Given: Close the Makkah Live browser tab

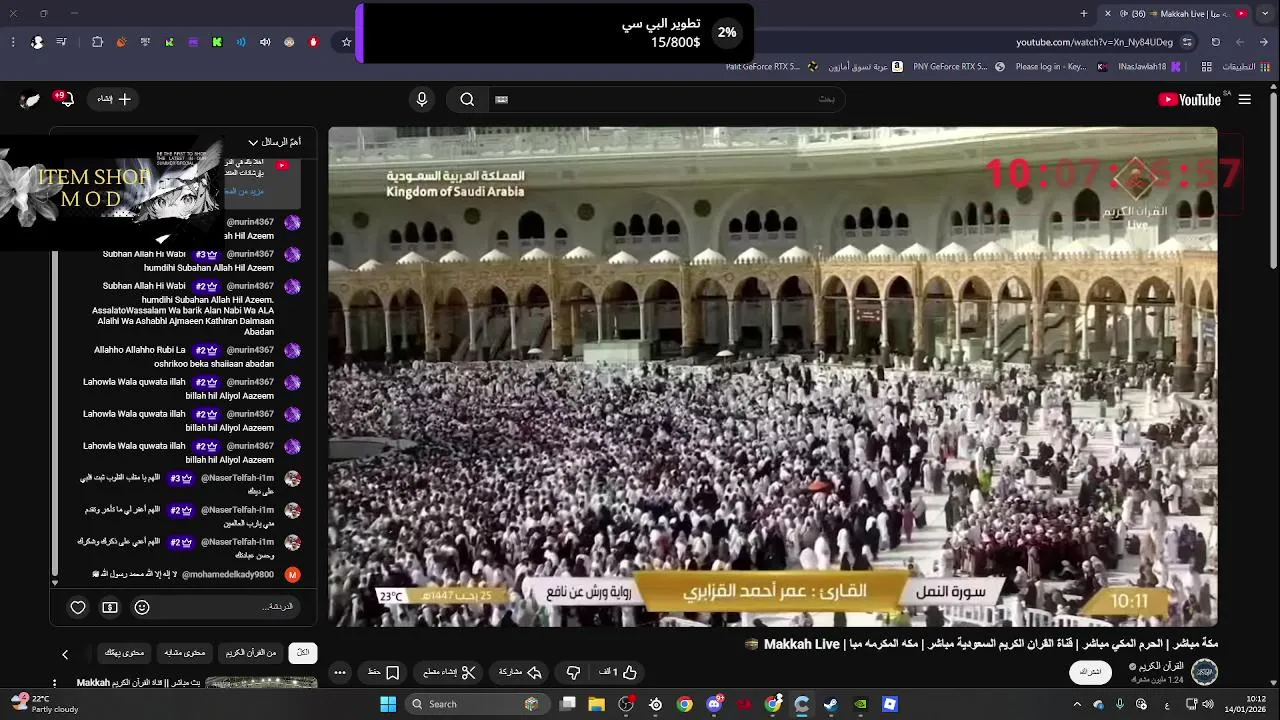Looking at the screenshot, I should click(x=1107, y=14).
